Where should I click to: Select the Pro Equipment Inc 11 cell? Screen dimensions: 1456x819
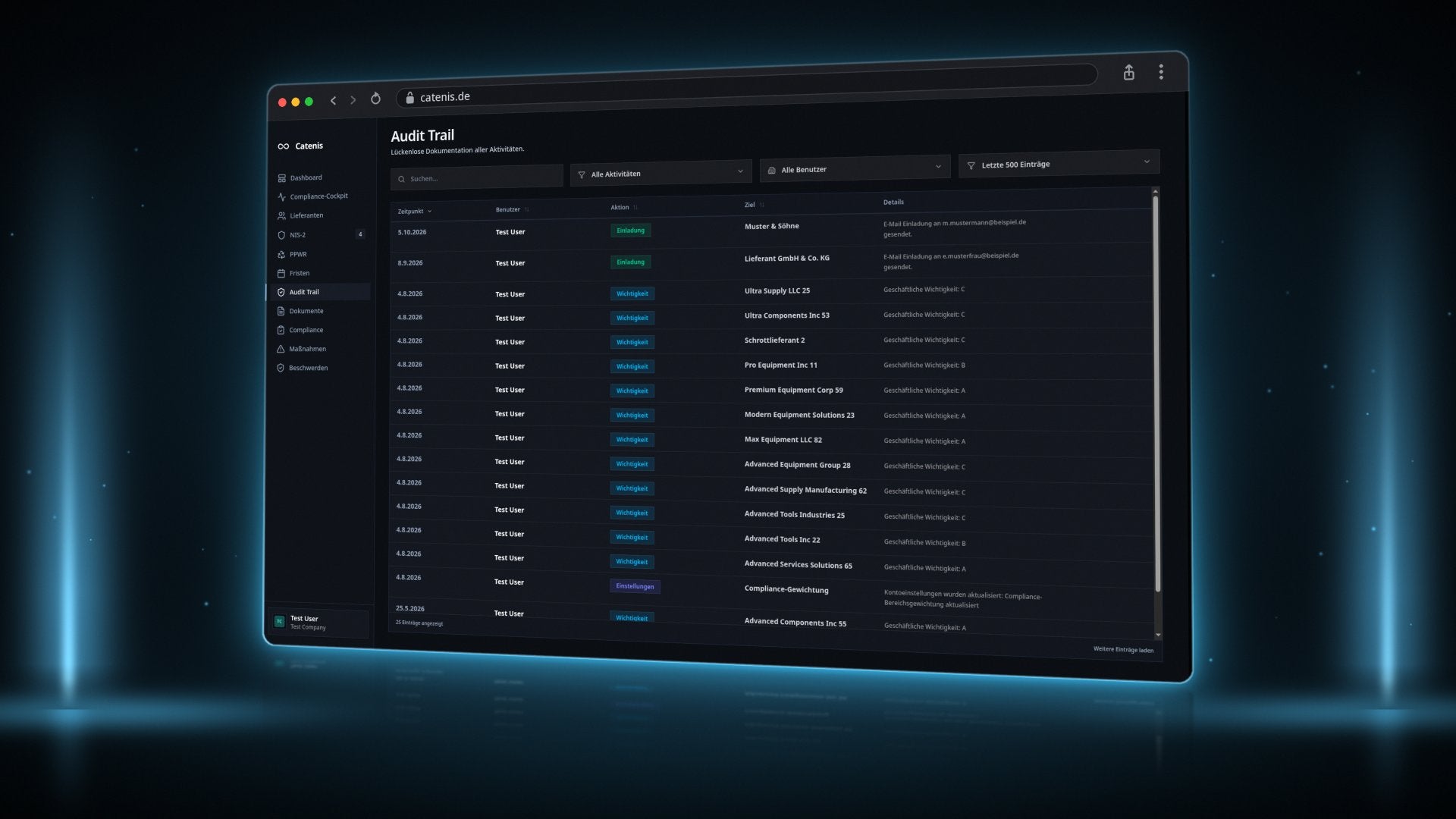781,366
